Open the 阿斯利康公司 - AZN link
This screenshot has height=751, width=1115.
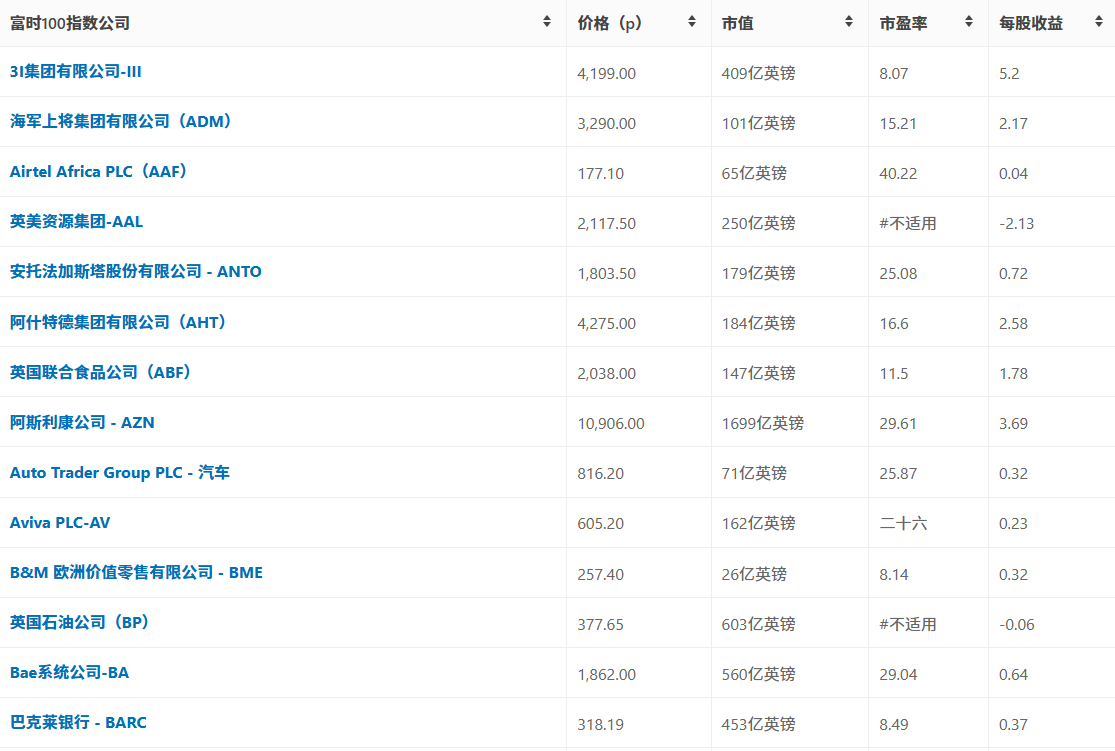82,422
